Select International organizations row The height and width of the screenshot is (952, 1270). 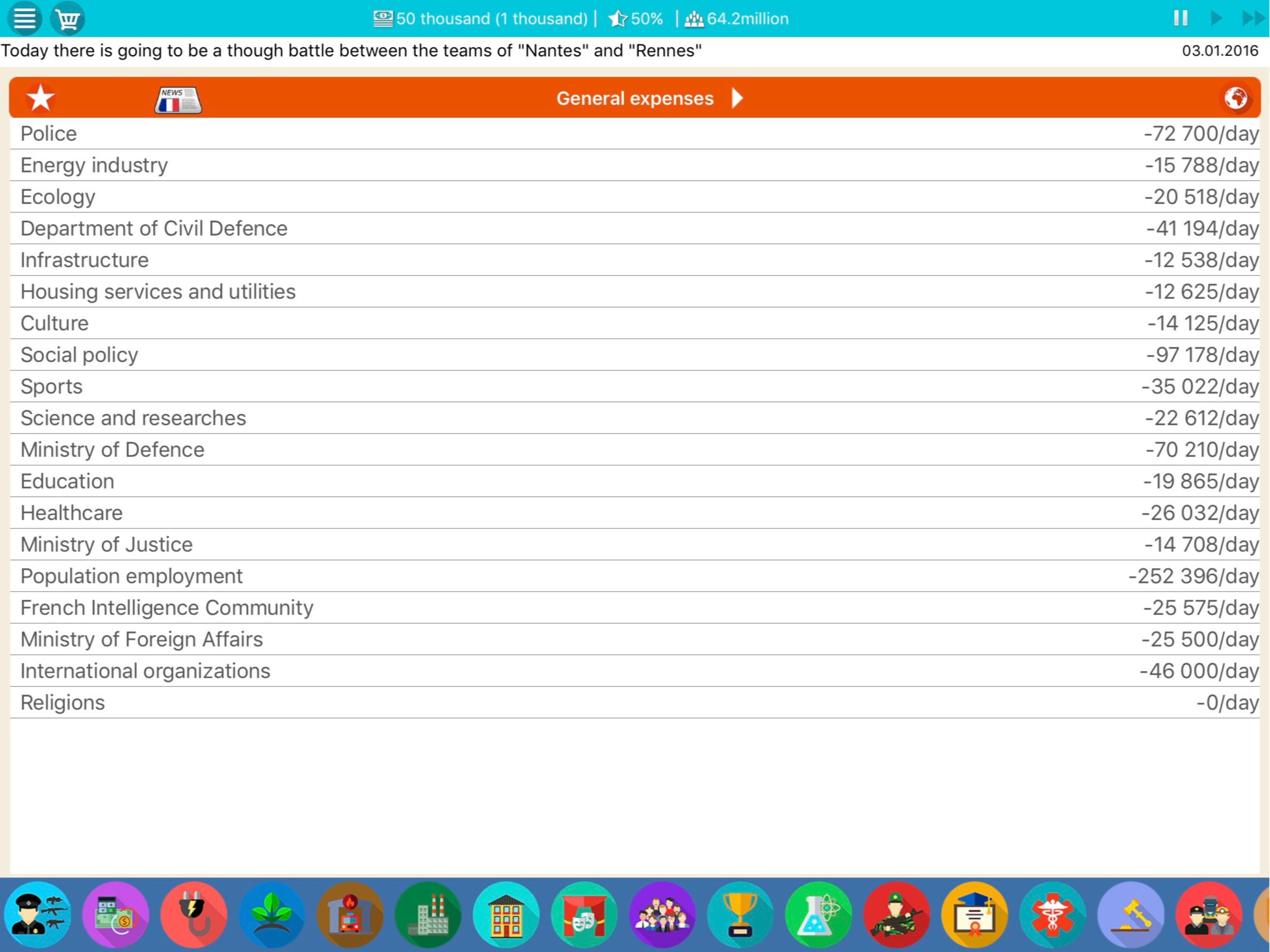coord(635,671)
